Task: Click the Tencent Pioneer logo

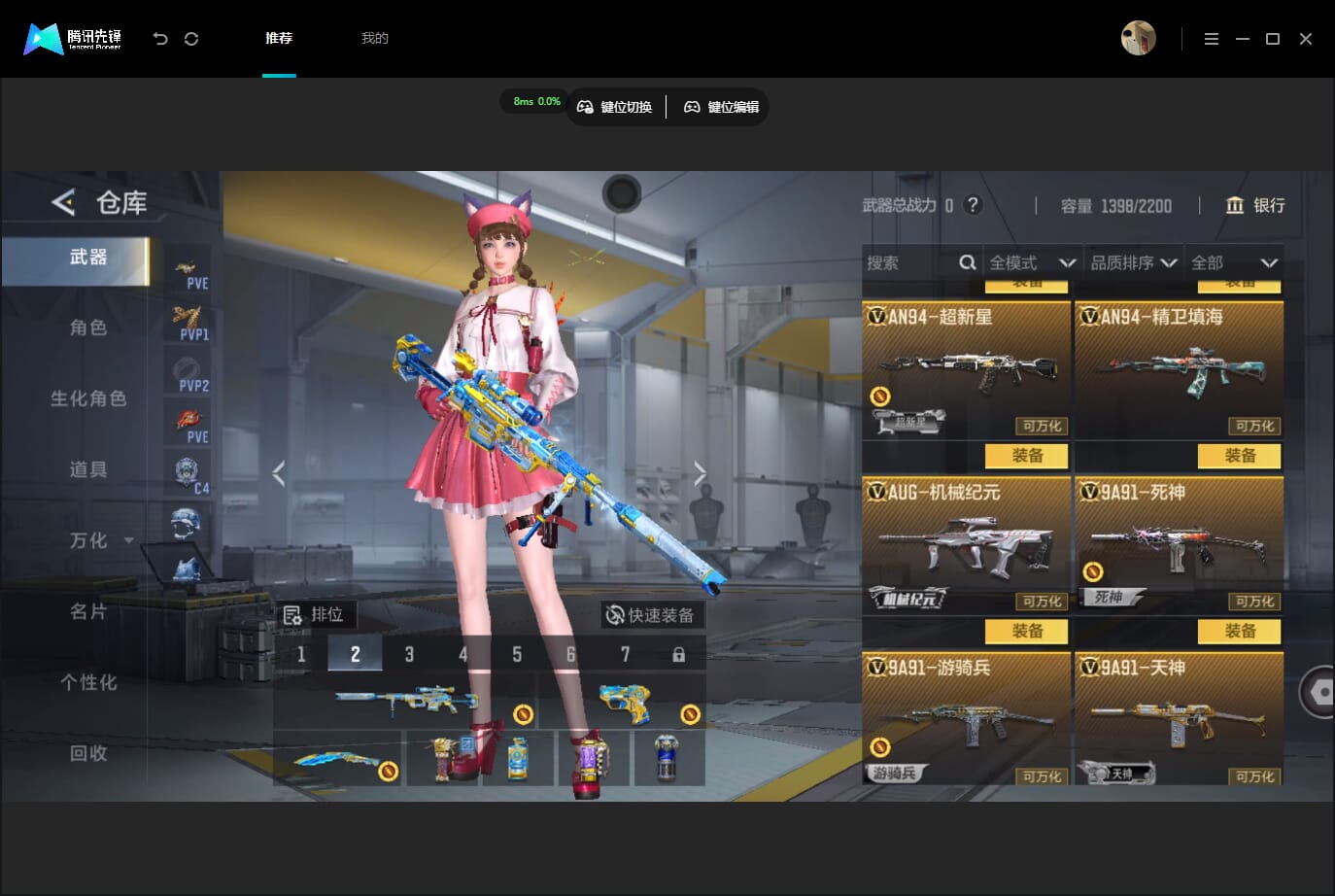Action: click(x=73, y=39)
